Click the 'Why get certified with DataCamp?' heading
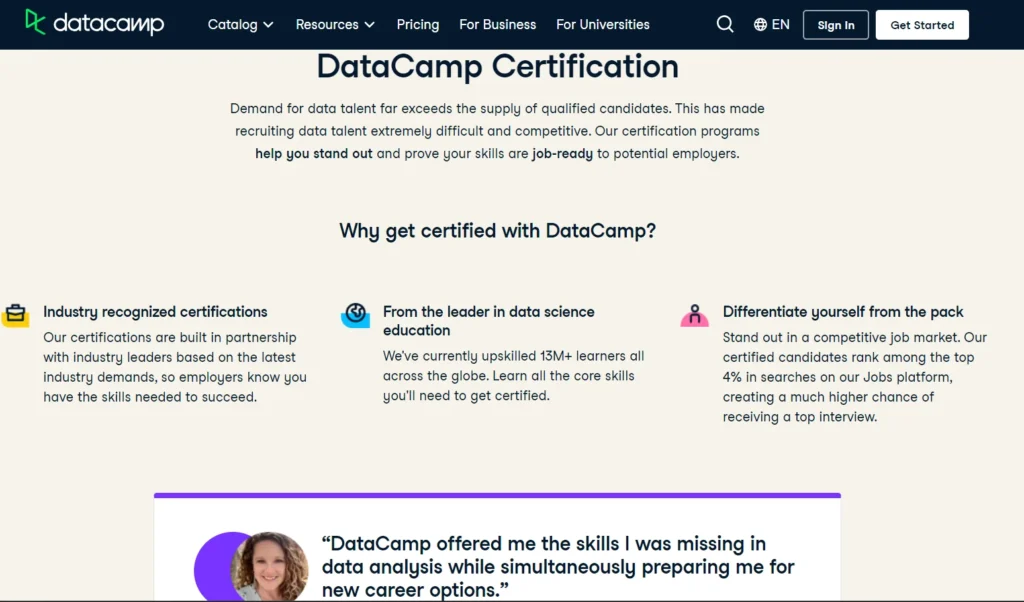 498,230
